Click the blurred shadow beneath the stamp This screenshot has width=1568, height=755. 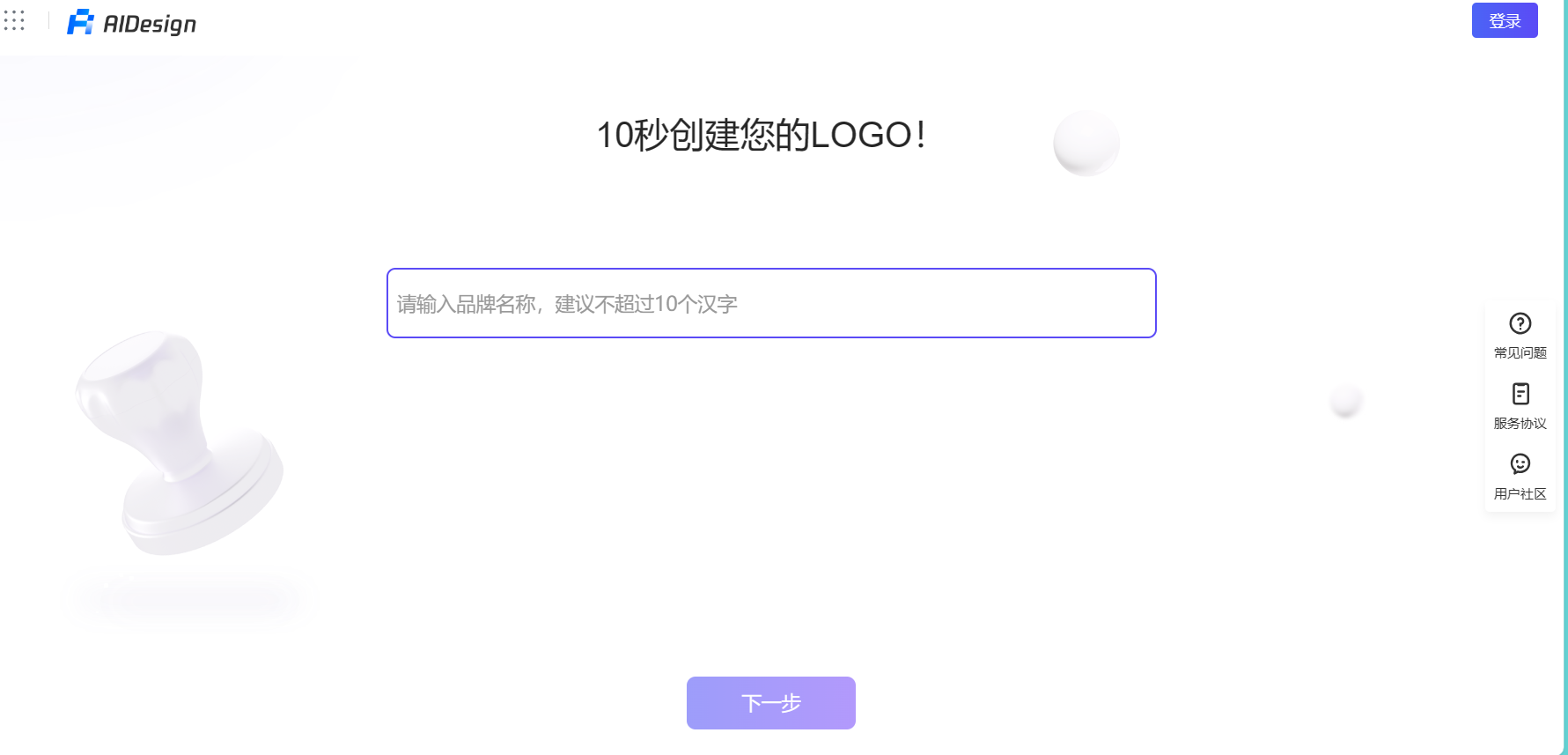click(189, 601)
